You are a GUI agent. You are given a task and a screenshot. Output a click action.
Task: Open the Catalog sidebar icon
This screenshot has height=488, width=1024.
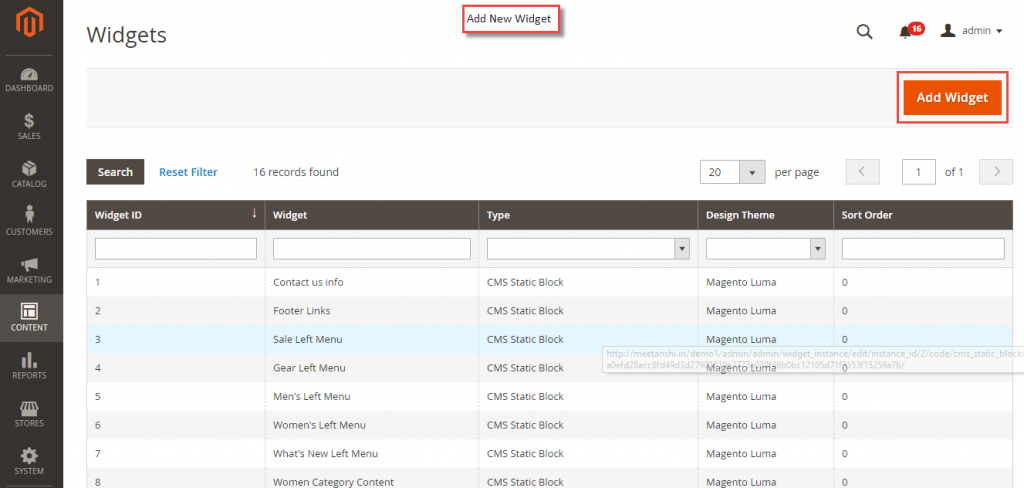30,174
